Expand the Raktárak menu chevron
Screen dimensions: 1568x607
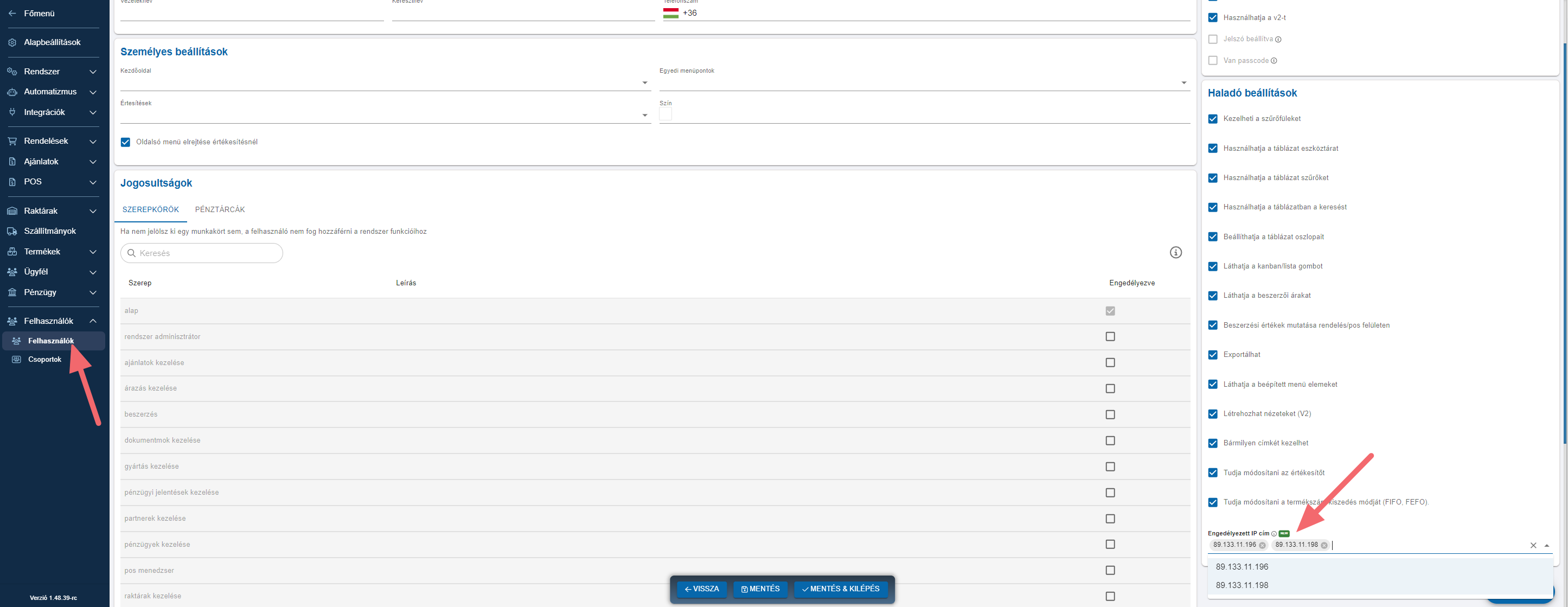93,211
